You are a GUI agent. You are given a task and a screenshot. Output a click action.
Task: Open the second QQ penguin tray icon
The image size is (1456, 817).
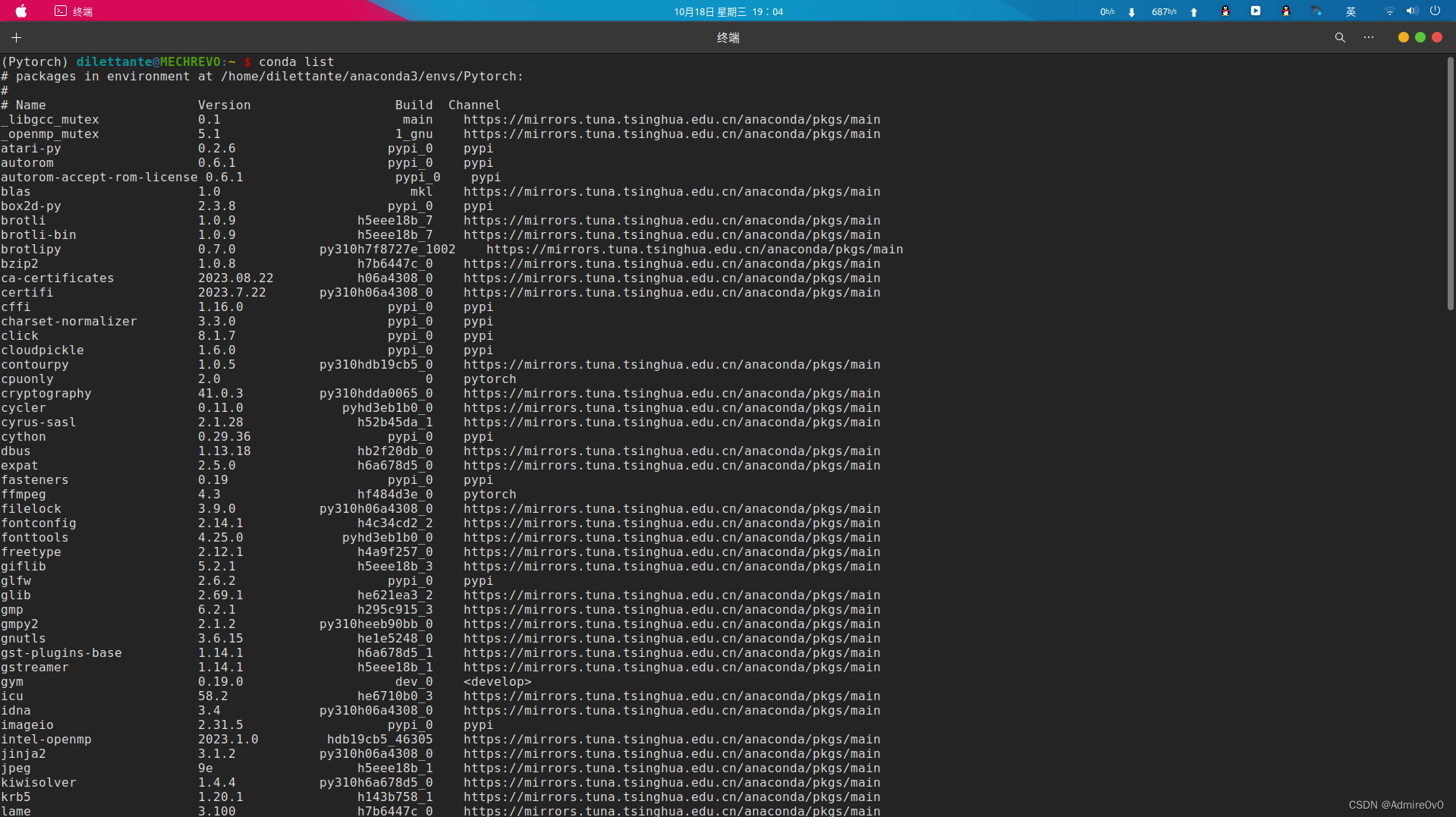[1286, 11]
